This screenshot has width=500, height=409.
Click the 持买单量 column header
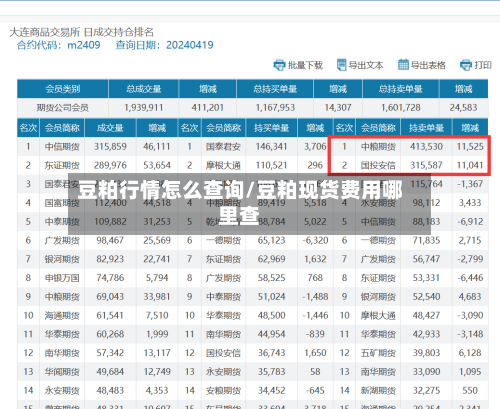click(271, 128)
